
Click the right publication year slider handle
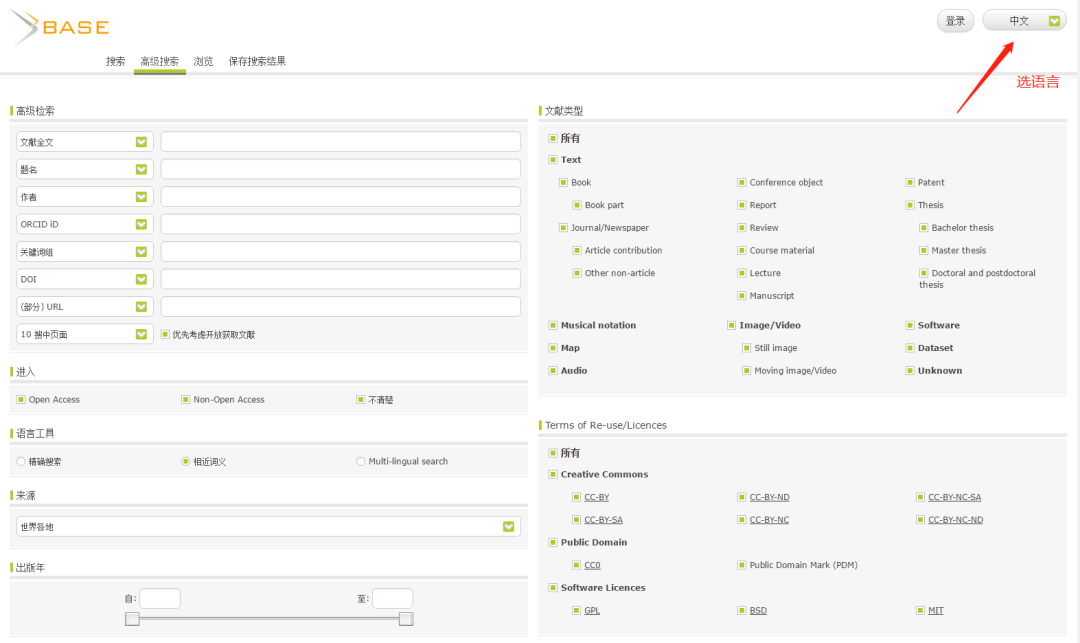pos(406,619)
